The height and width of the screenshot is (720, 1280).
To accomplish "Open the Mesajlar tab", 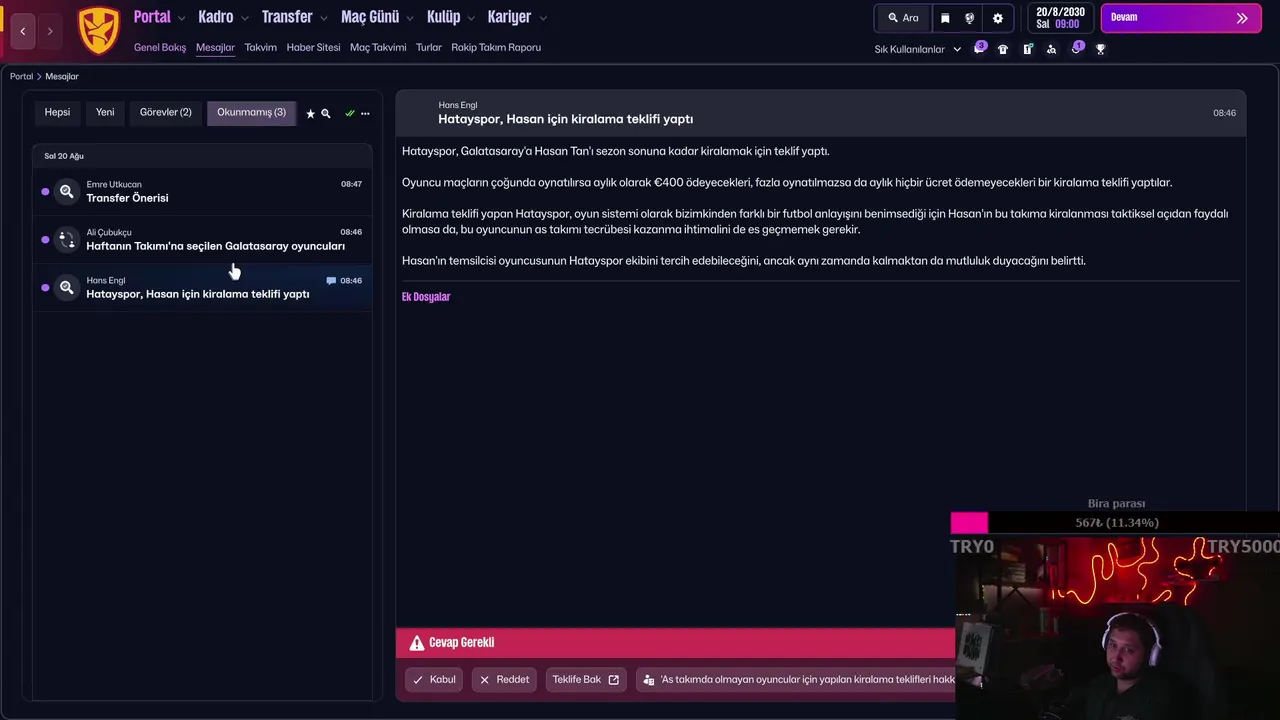I will [x=215, y=47].
